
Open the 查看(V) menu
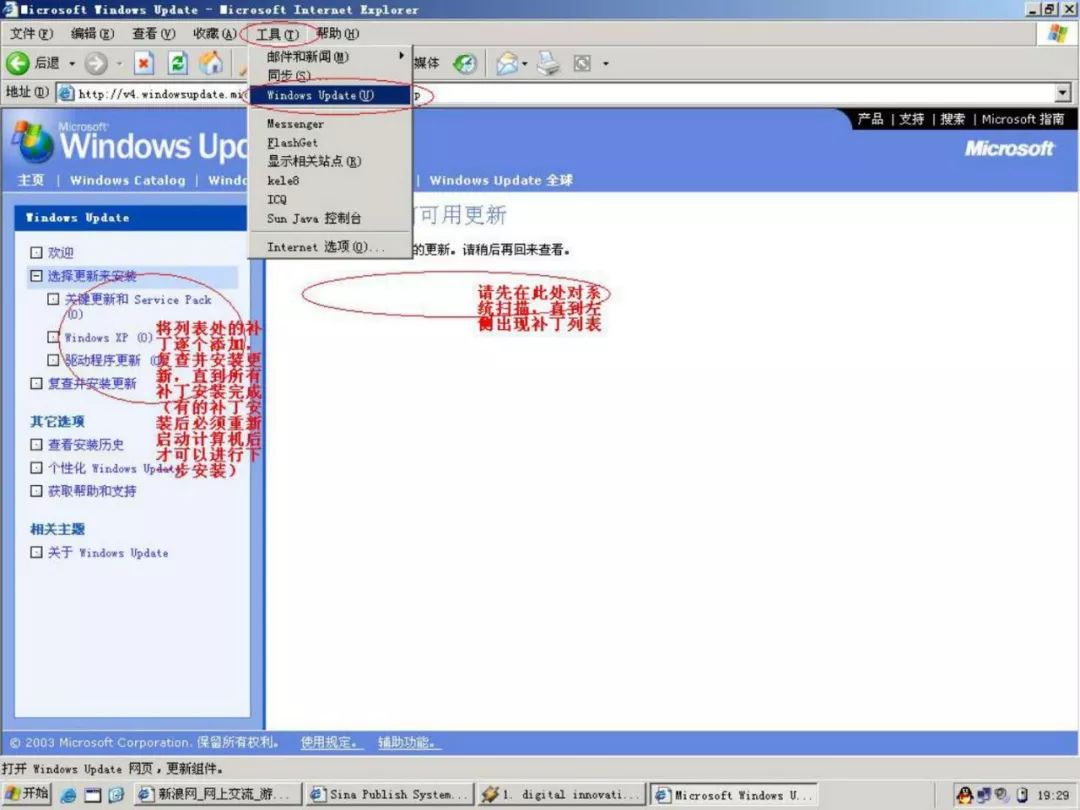(154, 34)
